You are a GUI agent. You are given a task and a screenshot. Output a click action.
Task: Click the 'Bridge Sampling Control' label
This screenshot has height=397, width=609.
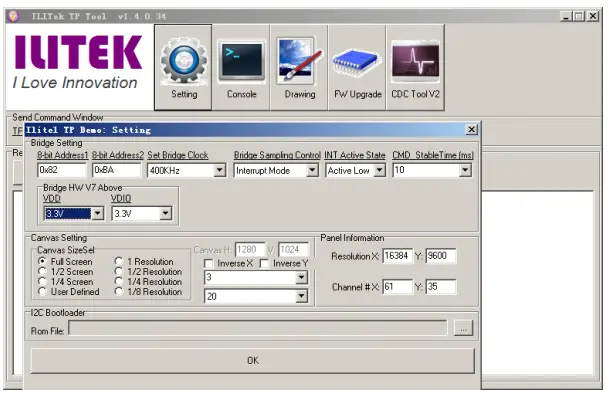pos(277,155)
